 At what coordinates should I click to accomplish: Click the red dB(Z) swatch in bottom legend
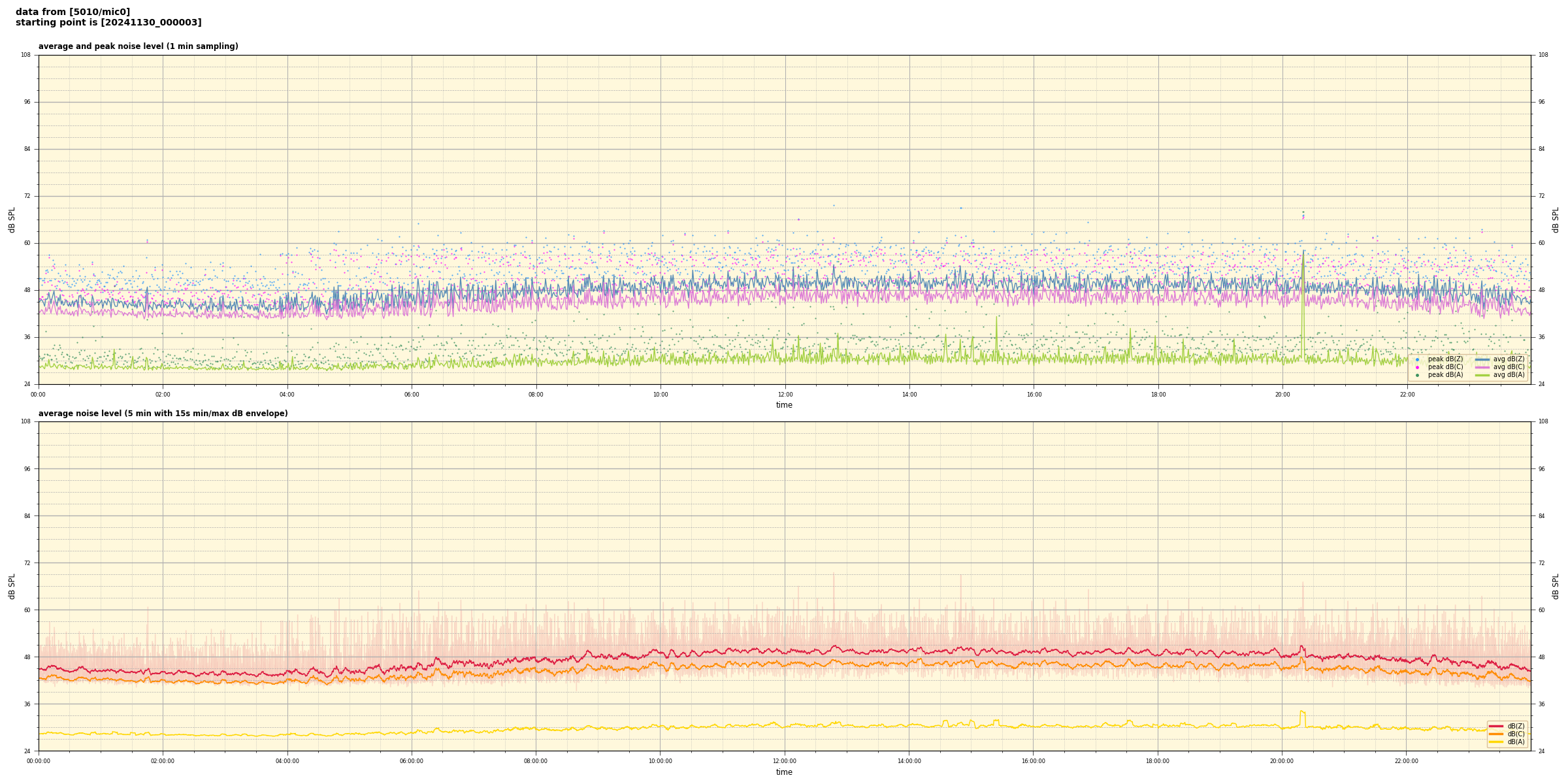coord(1496,726)
